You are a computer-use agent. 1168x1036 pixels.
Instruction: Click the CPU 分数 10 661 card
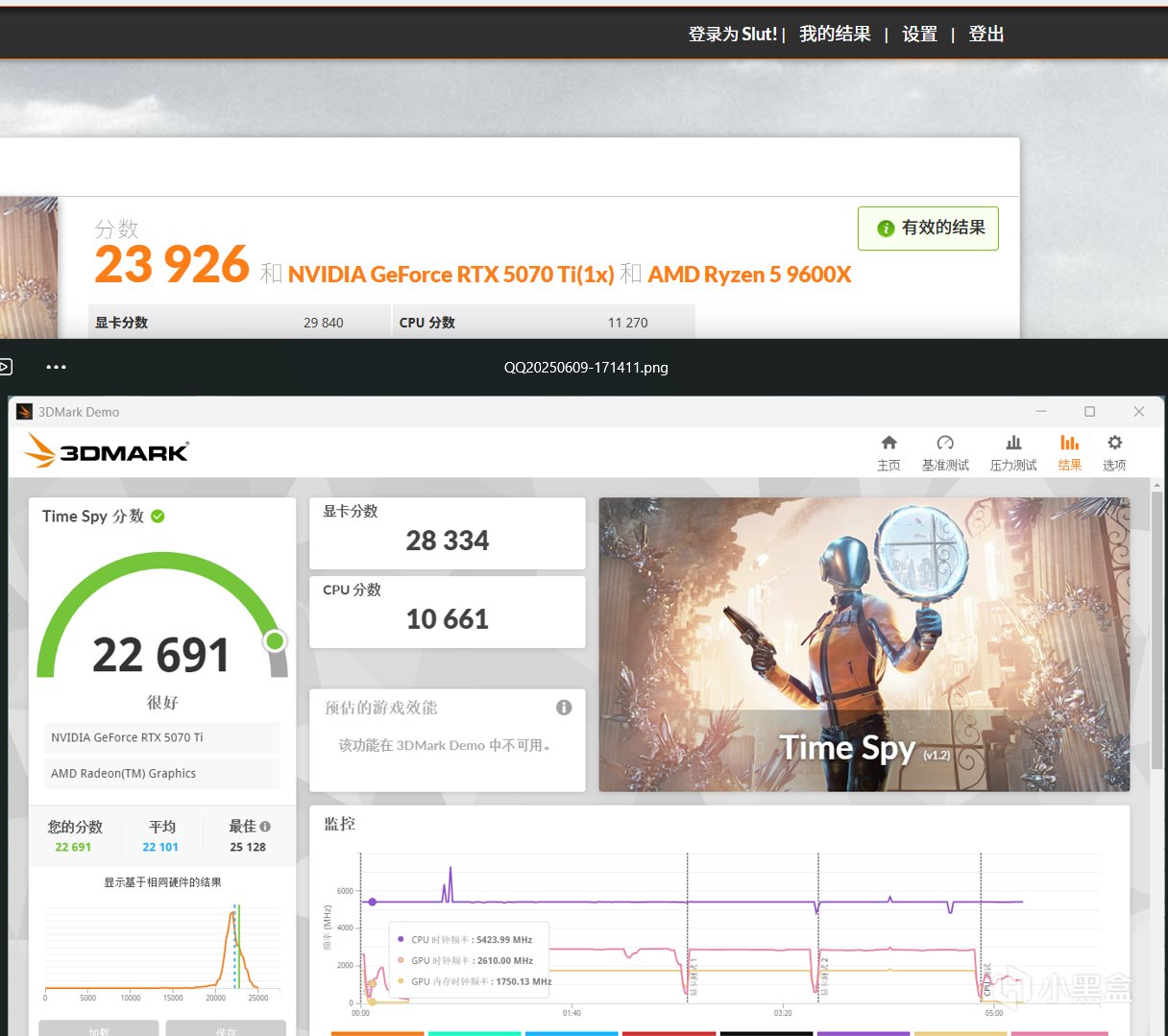click(x=447, y=612)
